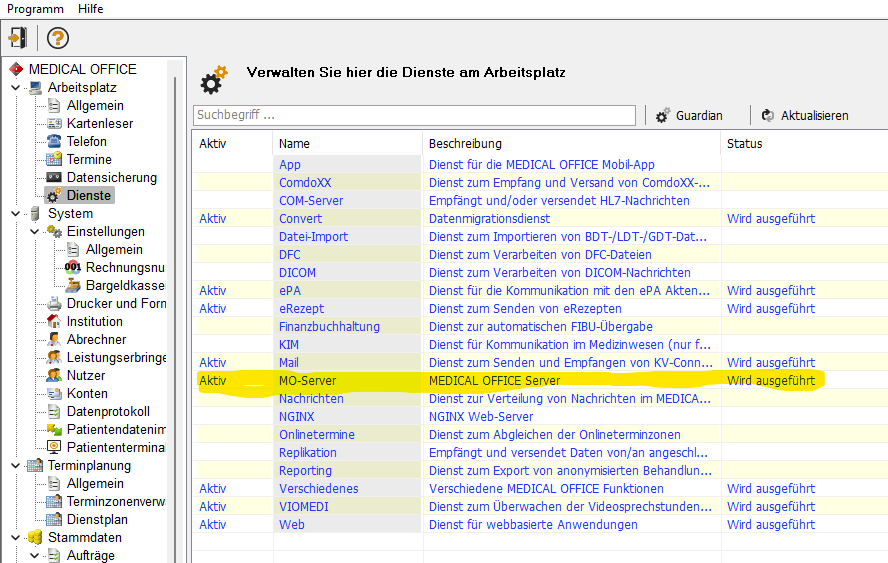Sort by the Status column header
888x563 pixels.
point(745,144)
